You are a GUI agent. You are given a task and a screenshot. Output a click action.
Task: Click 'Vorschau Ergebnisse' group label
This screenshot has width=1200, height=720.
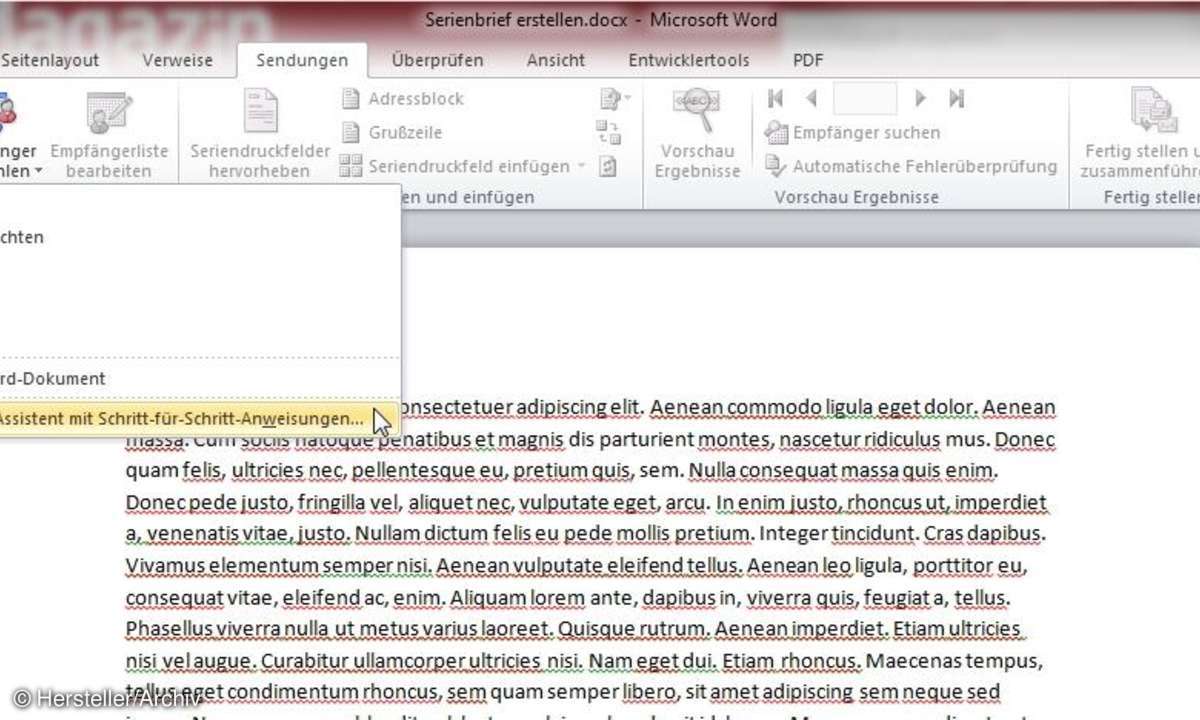tap(856, 197)
